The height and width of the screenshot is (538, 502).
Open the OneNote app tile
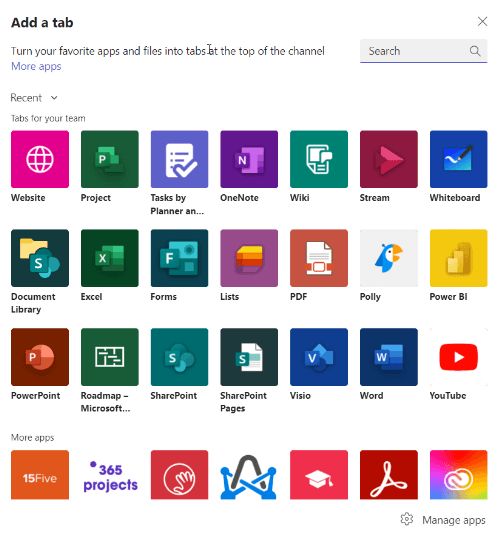click(x=249, y=159)
